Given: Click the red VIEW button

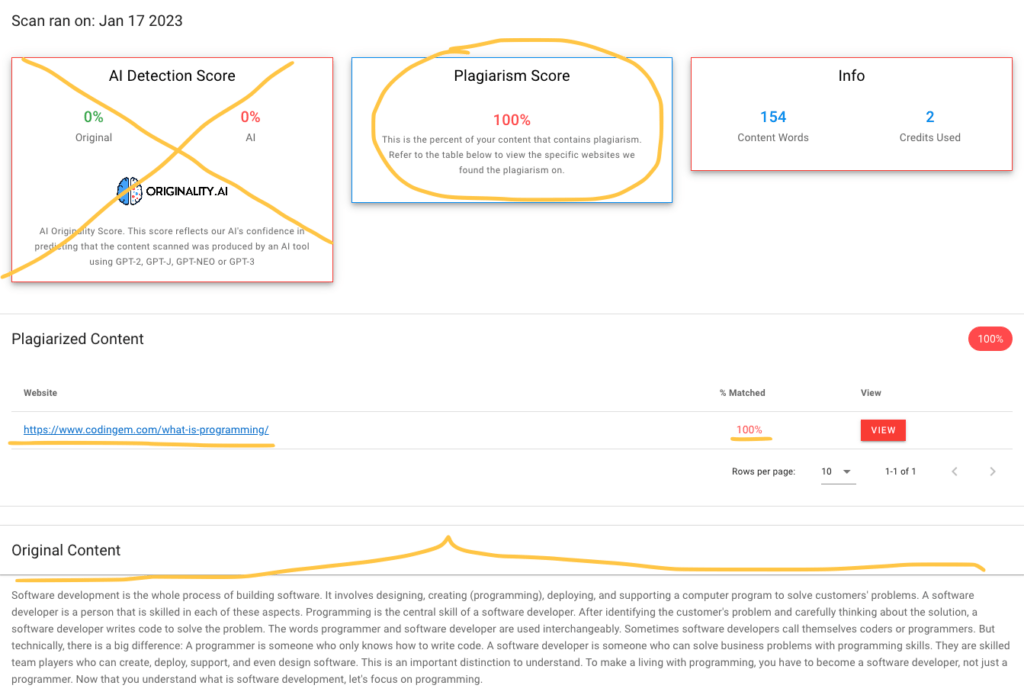Looking at the screenshot, I should (x=883, y=430).
